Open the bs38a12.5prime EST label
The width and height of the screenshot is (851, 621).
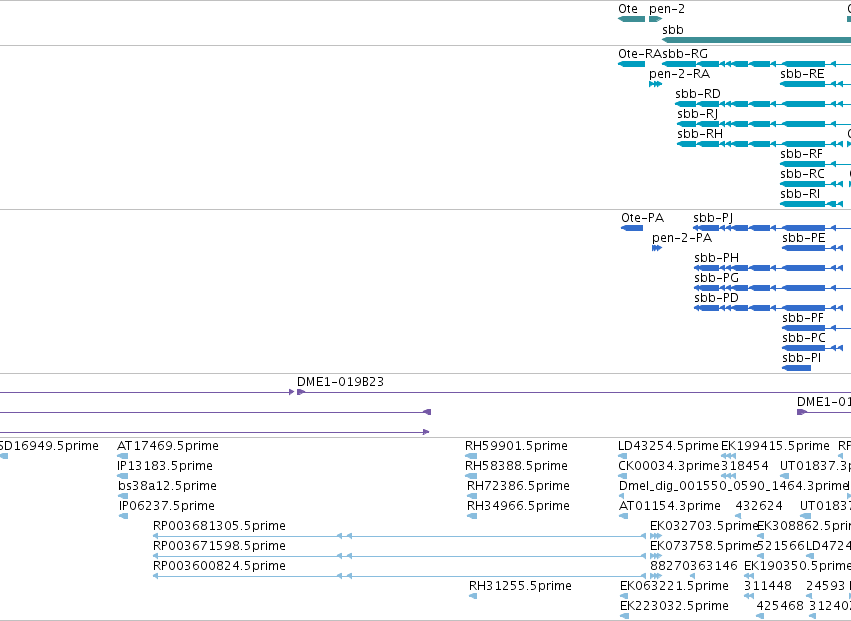click(167, 486)
